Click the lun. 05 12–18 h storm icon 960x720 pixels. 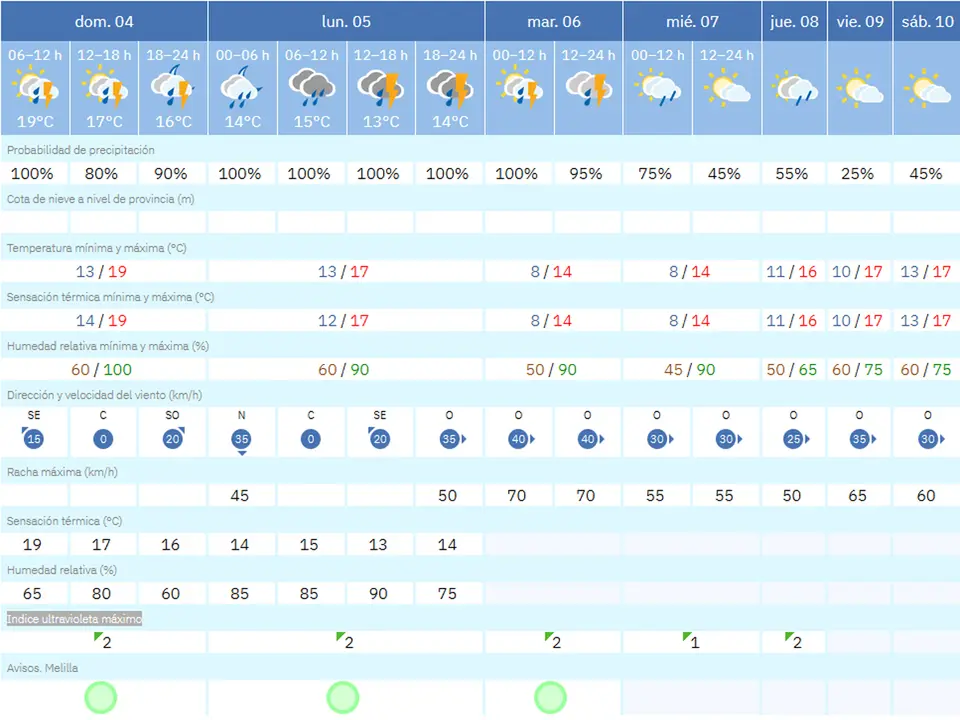[x=381, y=89]
